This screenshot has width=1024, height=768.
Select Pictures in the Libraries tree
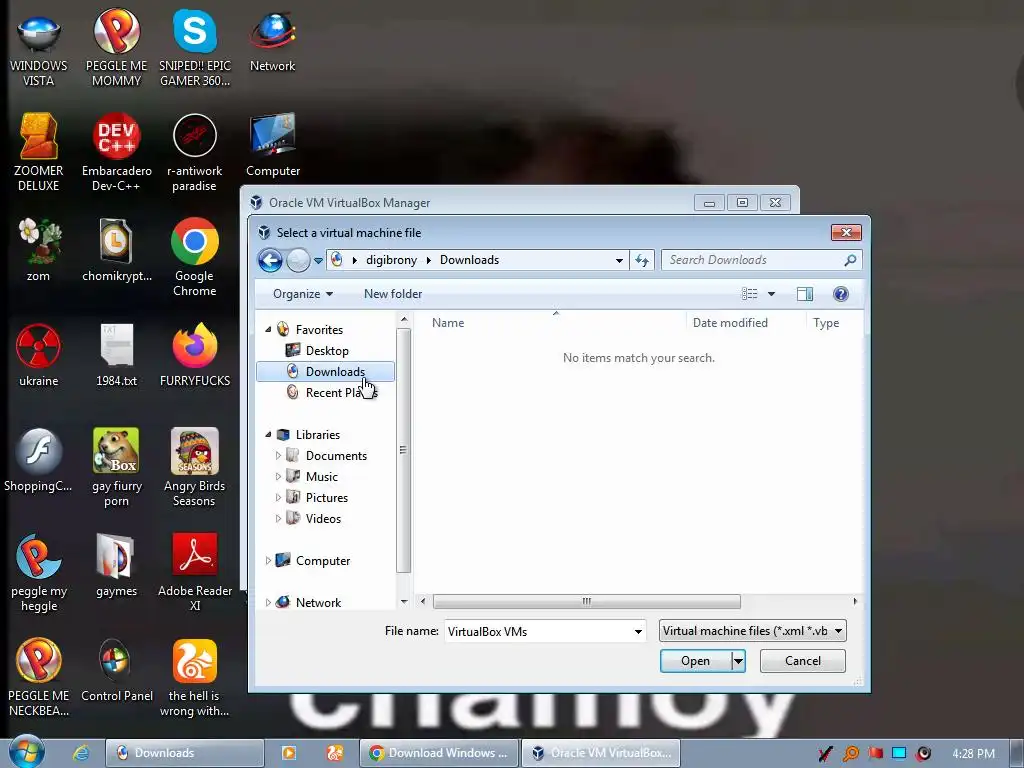point(327,498)
